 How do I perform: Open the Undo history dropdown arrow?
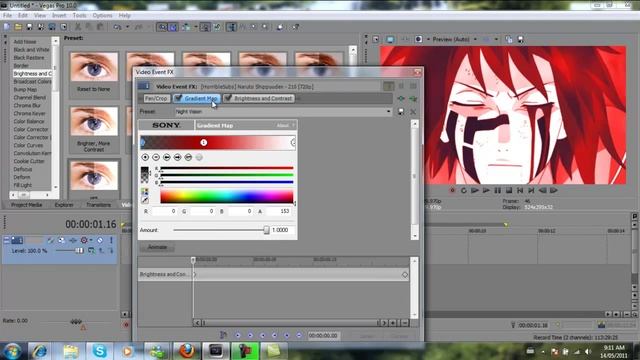128,27
